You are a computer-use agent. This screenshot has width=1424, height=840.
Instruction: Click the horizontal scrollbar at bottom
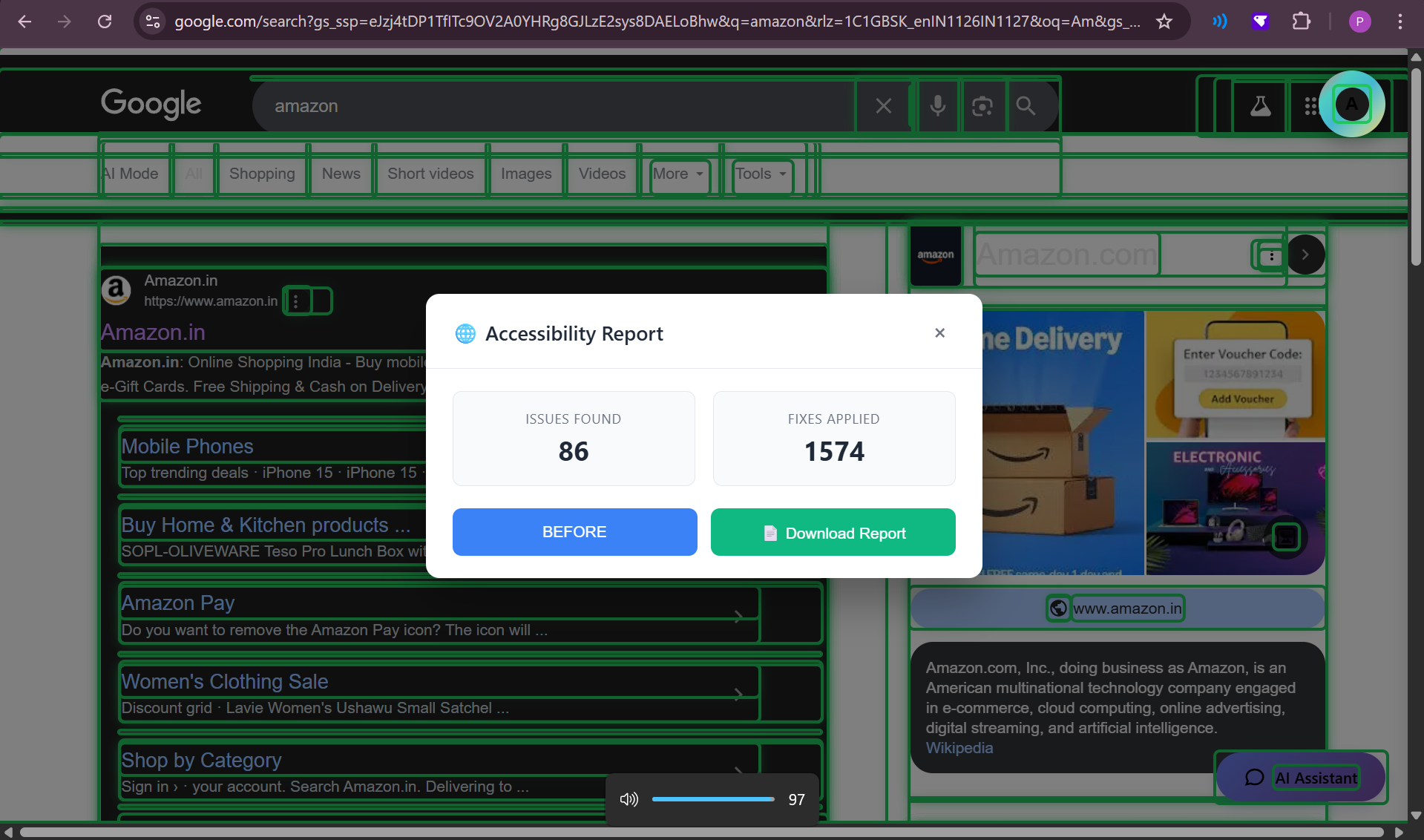coord(701,833)
